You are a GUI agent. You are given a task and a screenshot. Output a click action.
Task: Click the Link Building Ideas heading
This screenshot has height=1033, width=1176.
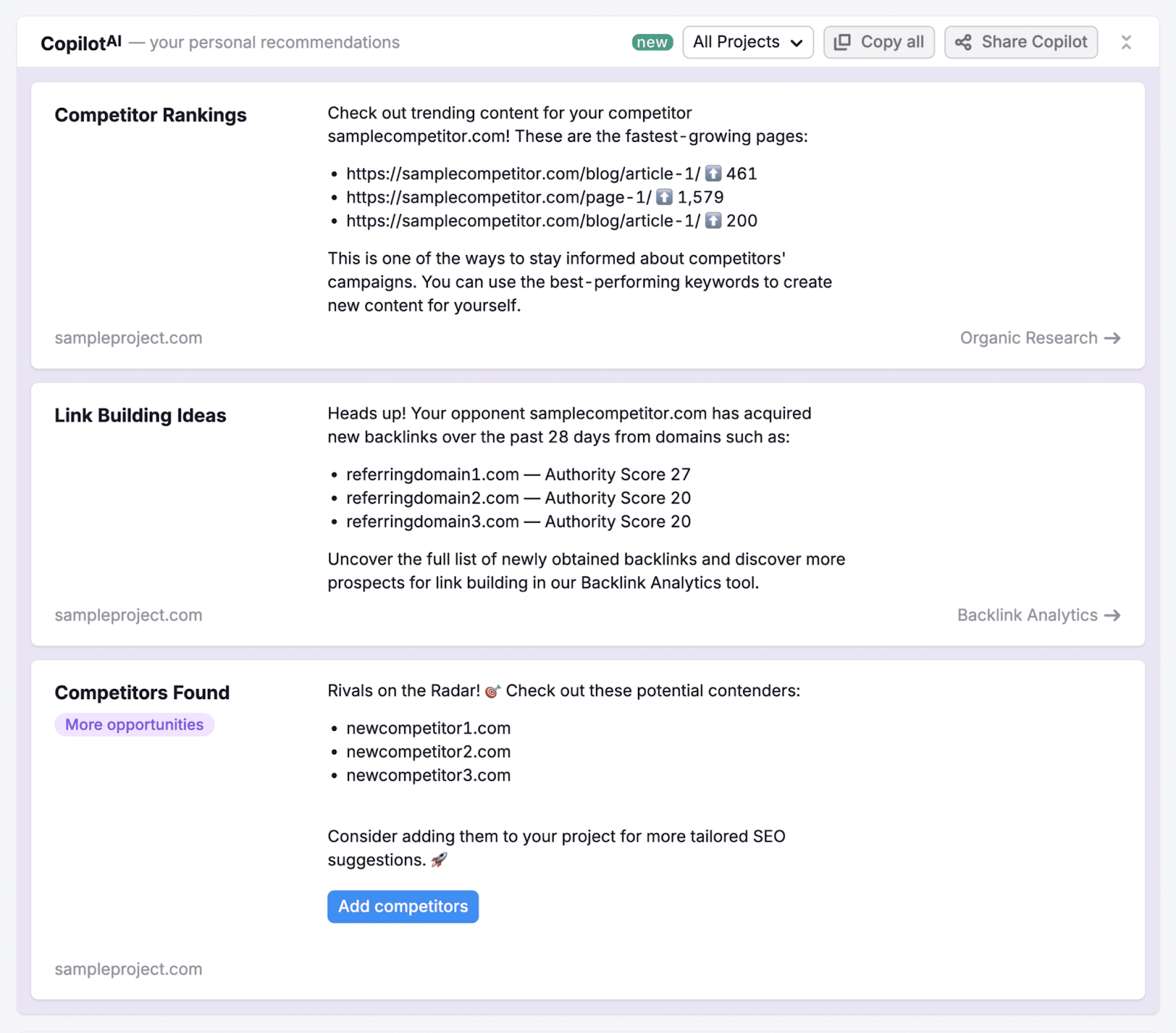click(x=140, y=415)
